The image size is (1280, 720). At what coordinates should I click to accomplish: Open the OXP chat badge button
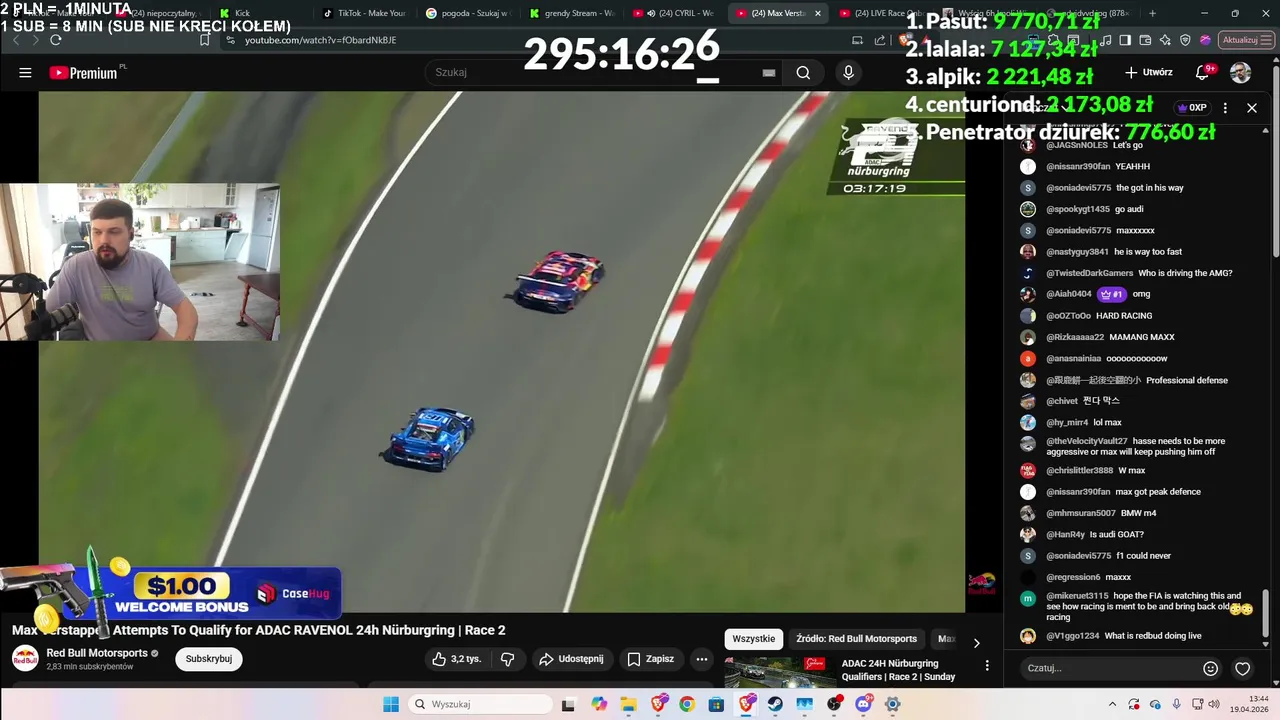pyautogui.click(x=1192, y=108)
